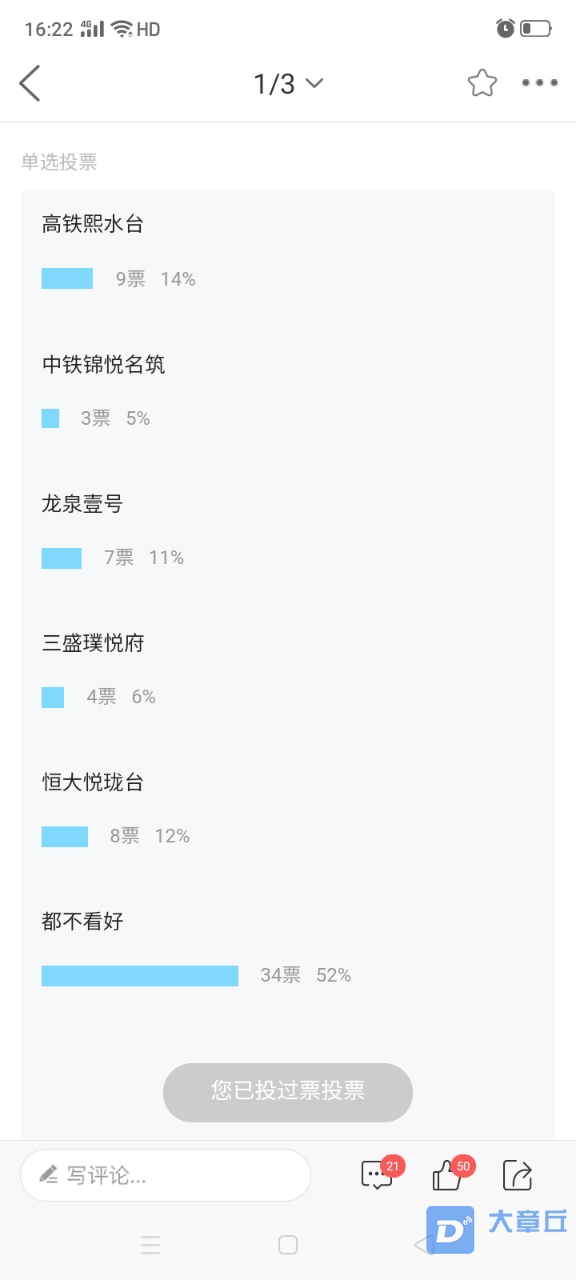Choose poll option 龙泉壹号

83,504
